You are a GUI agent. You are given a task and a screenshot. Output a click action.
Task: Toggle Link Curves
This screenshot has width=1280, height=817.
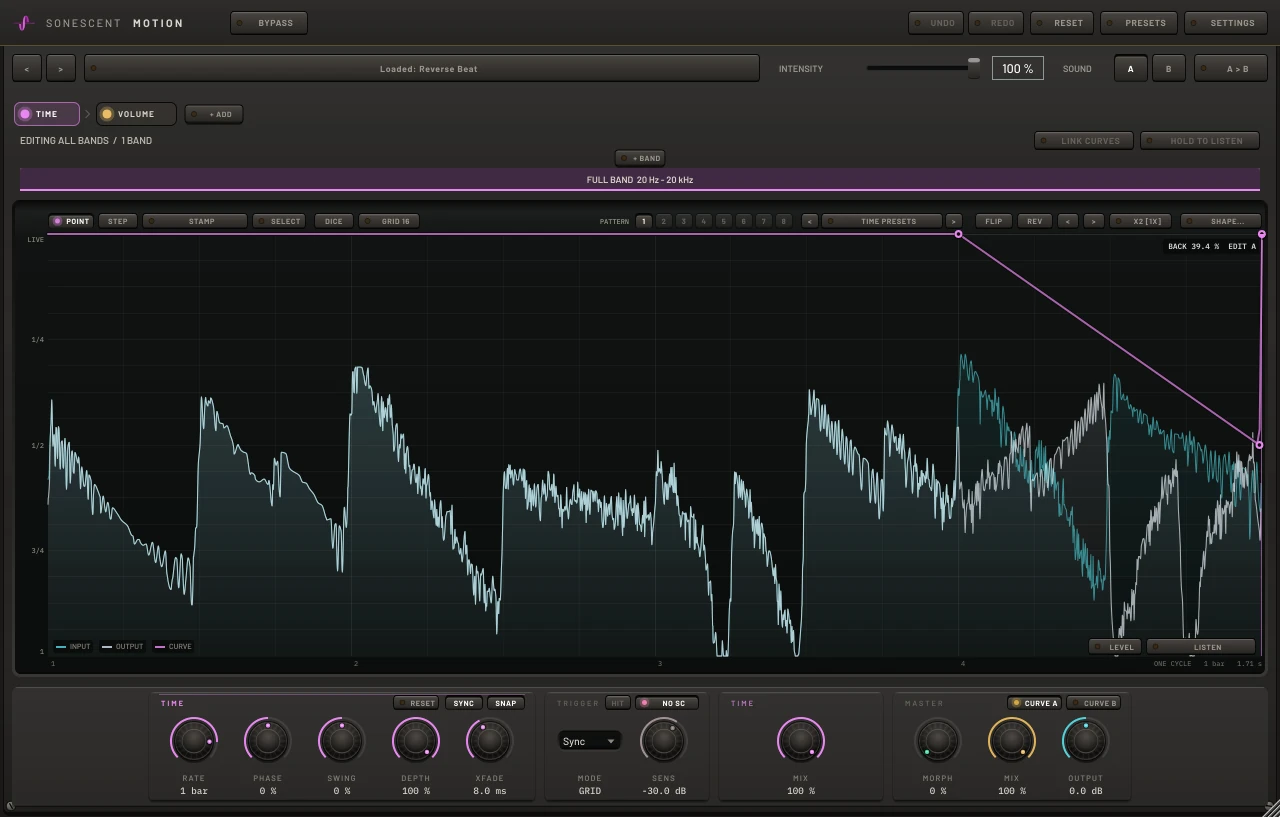pyautogui.click(x=1084, y=141)
